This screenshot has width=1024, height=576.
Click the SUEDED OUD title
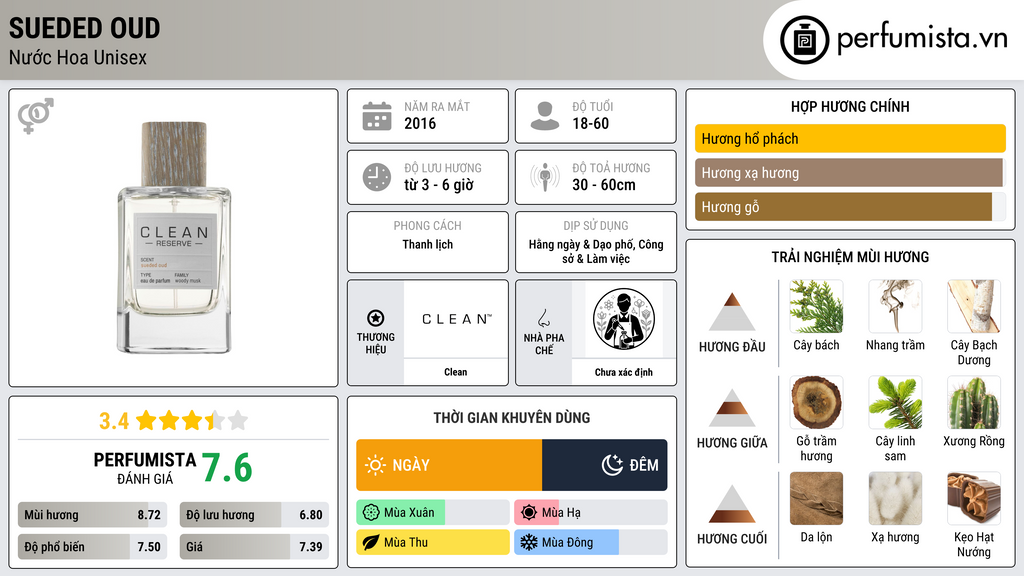point(84,28)
